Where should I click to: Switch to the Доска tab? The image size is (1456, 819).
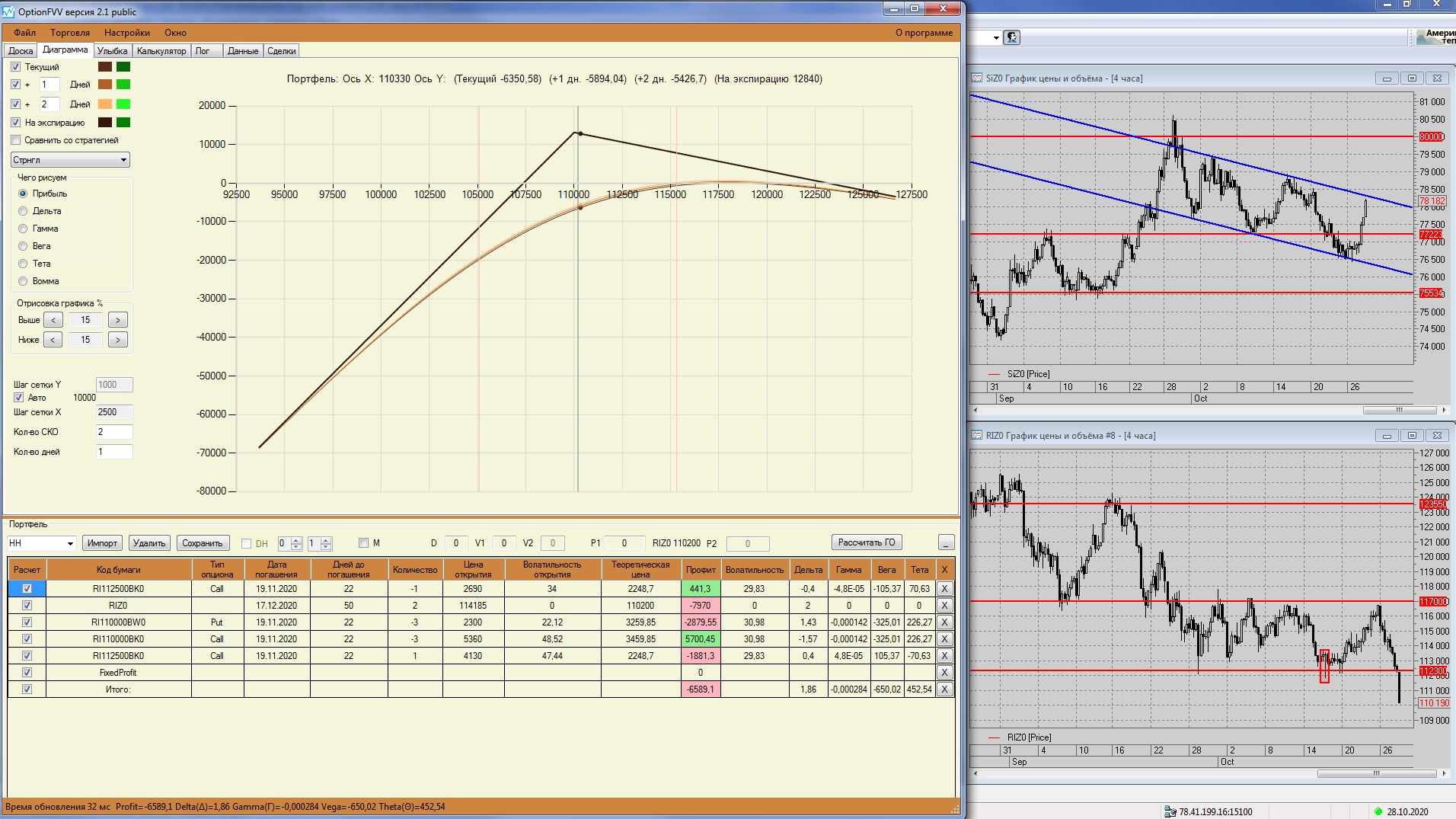[x=21, y=51]
